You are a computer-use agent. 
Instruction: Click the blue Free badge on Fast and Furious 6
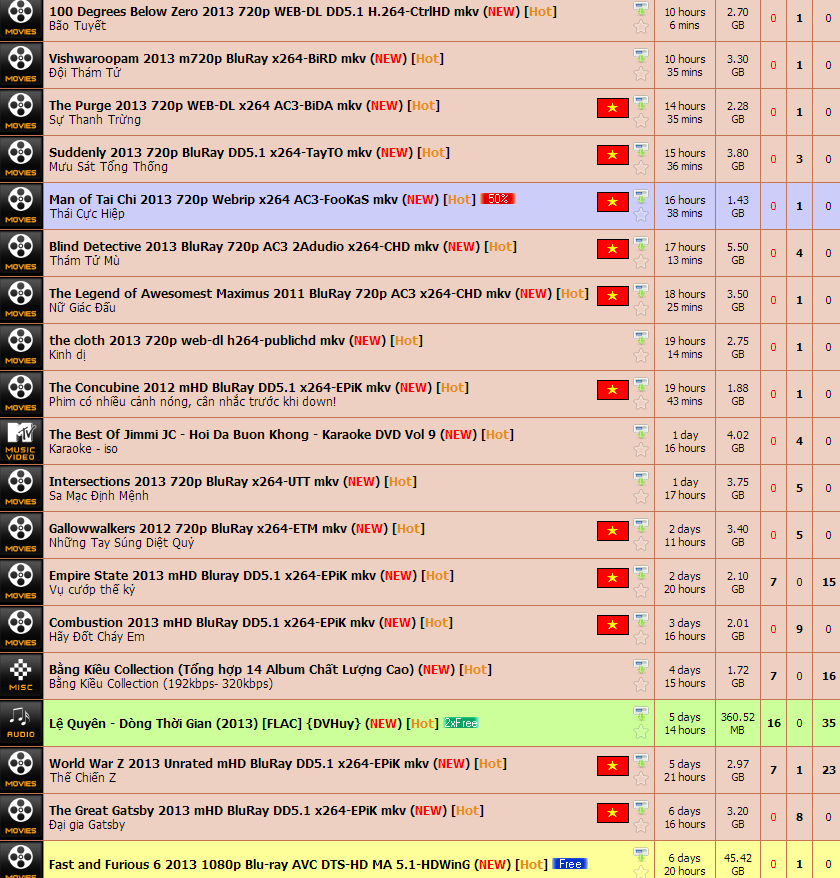[x=570, y=864]
